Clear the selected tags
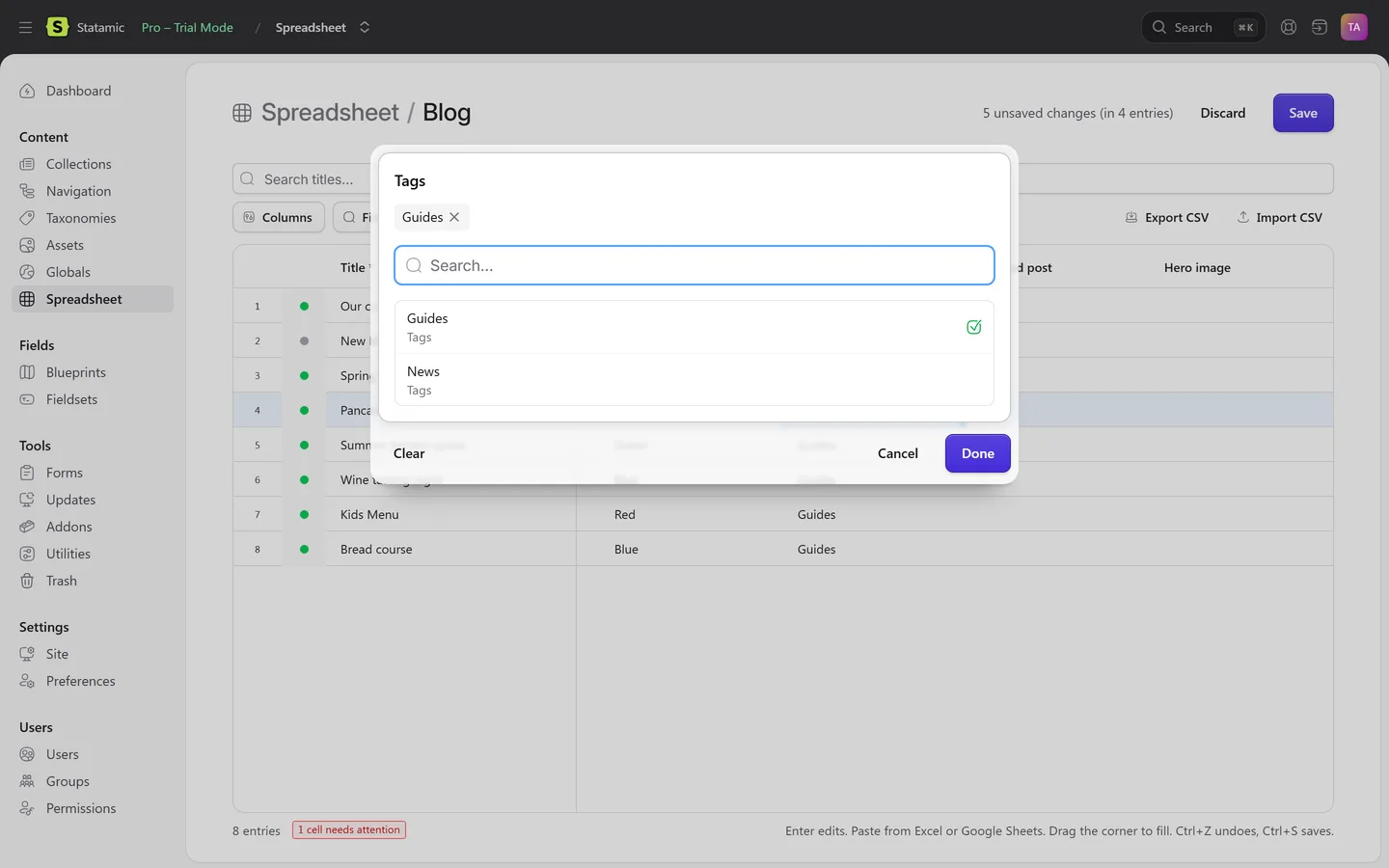 409,453
